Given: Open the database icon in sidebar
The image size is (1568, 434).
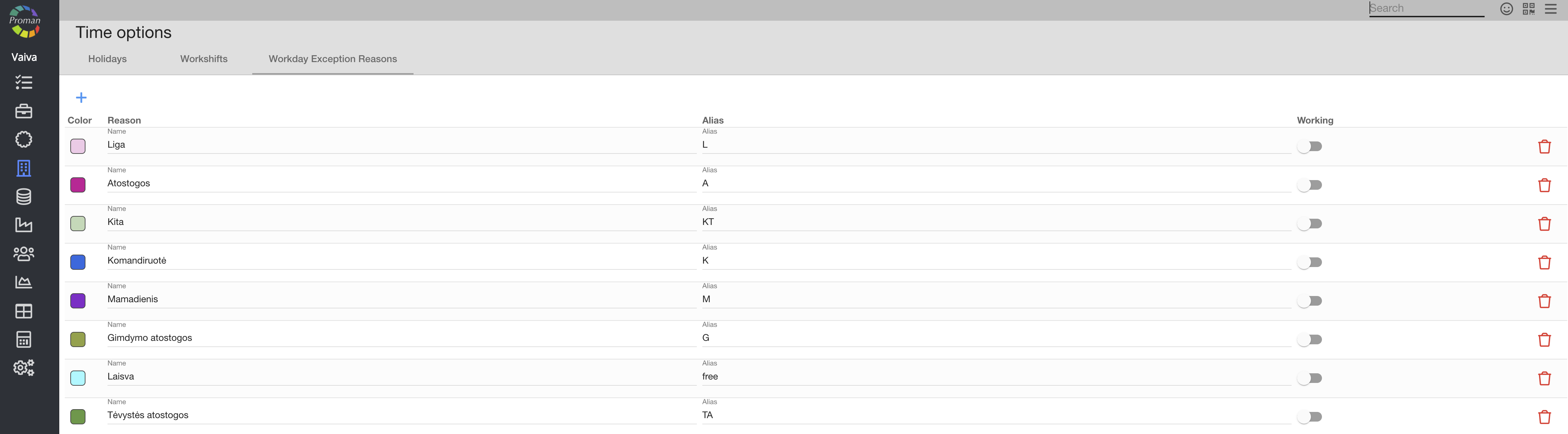Looking at the screenshot, I should click(x=24, y=196).
